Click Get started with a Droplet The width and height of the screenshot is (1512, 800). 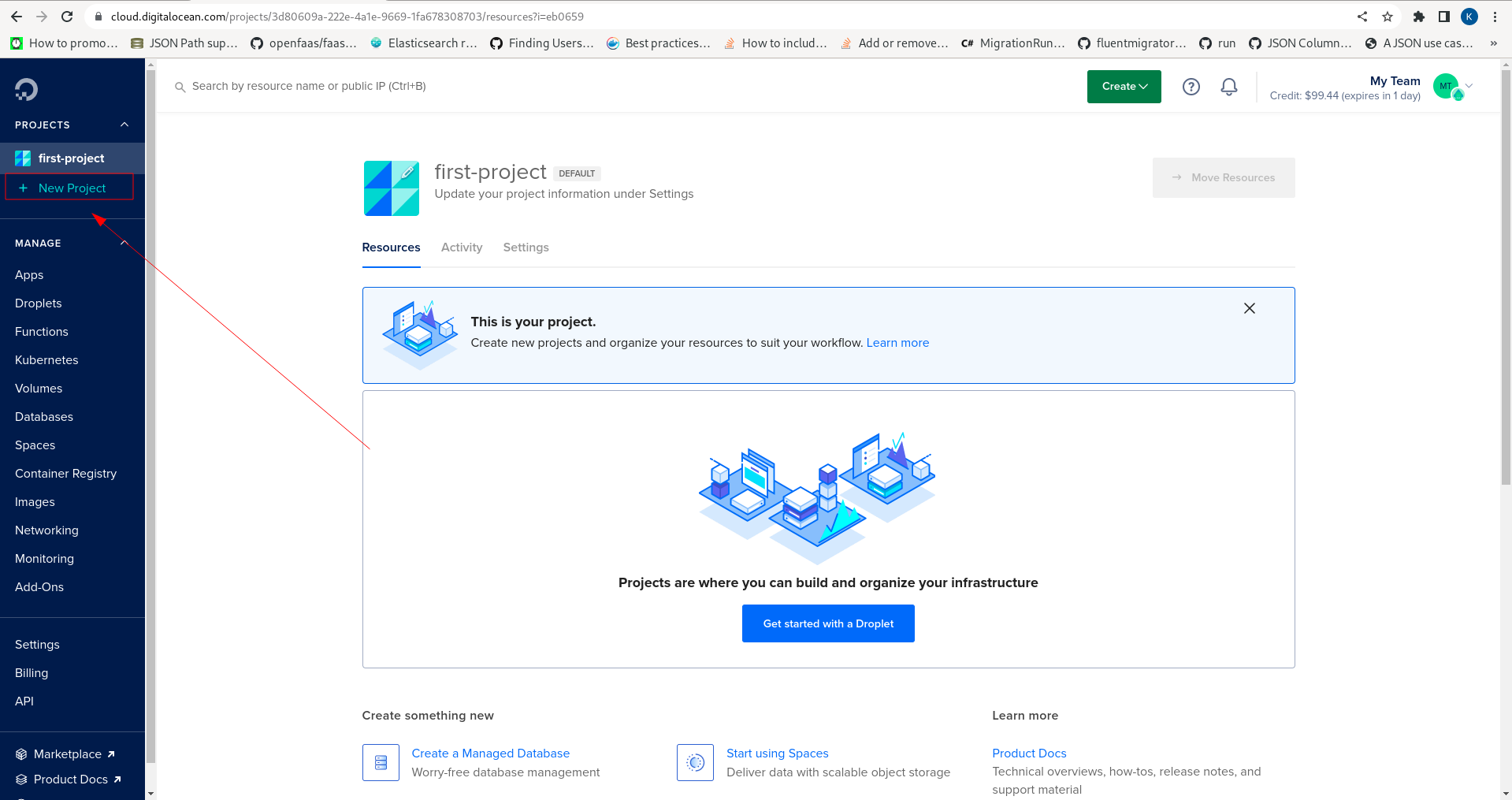(828, 623)
